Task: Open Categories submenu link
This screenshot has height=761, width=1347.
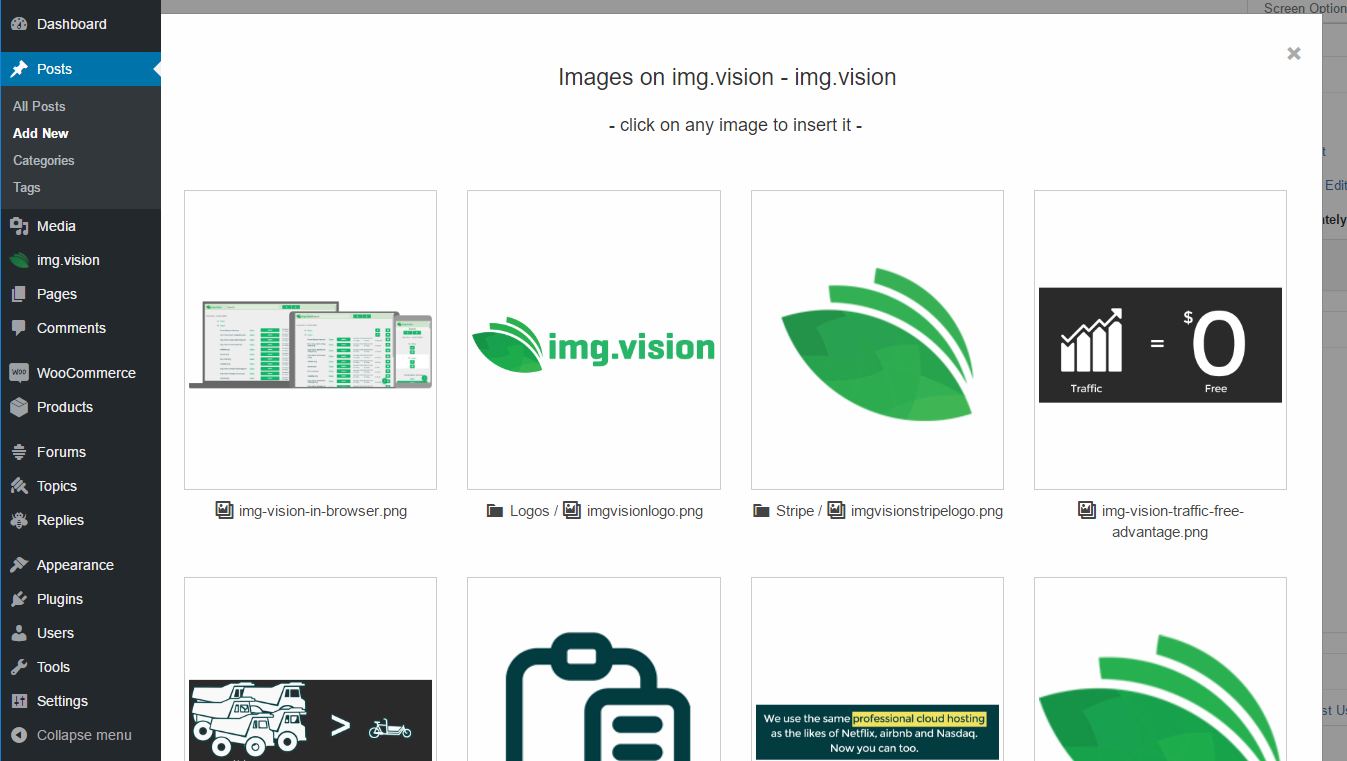Action: (44, 160)
